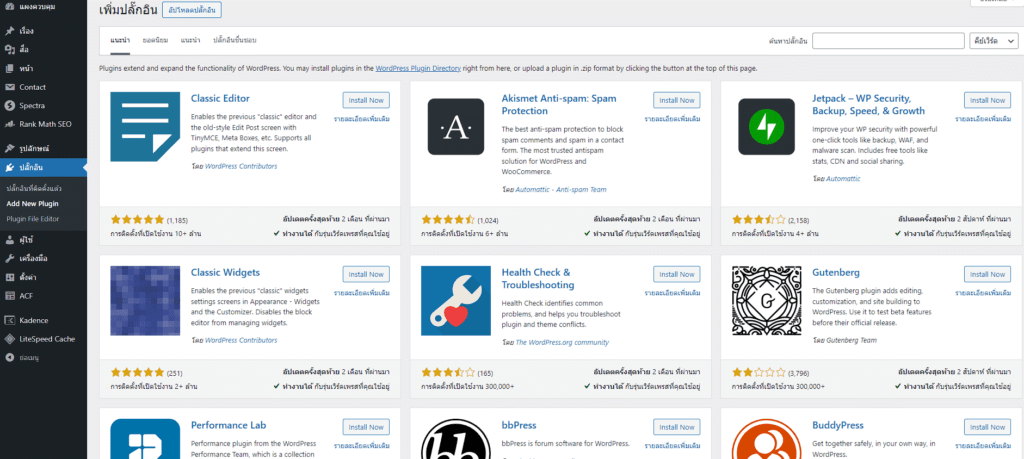Open the Performance Lab title link

[x=229, y=425]
